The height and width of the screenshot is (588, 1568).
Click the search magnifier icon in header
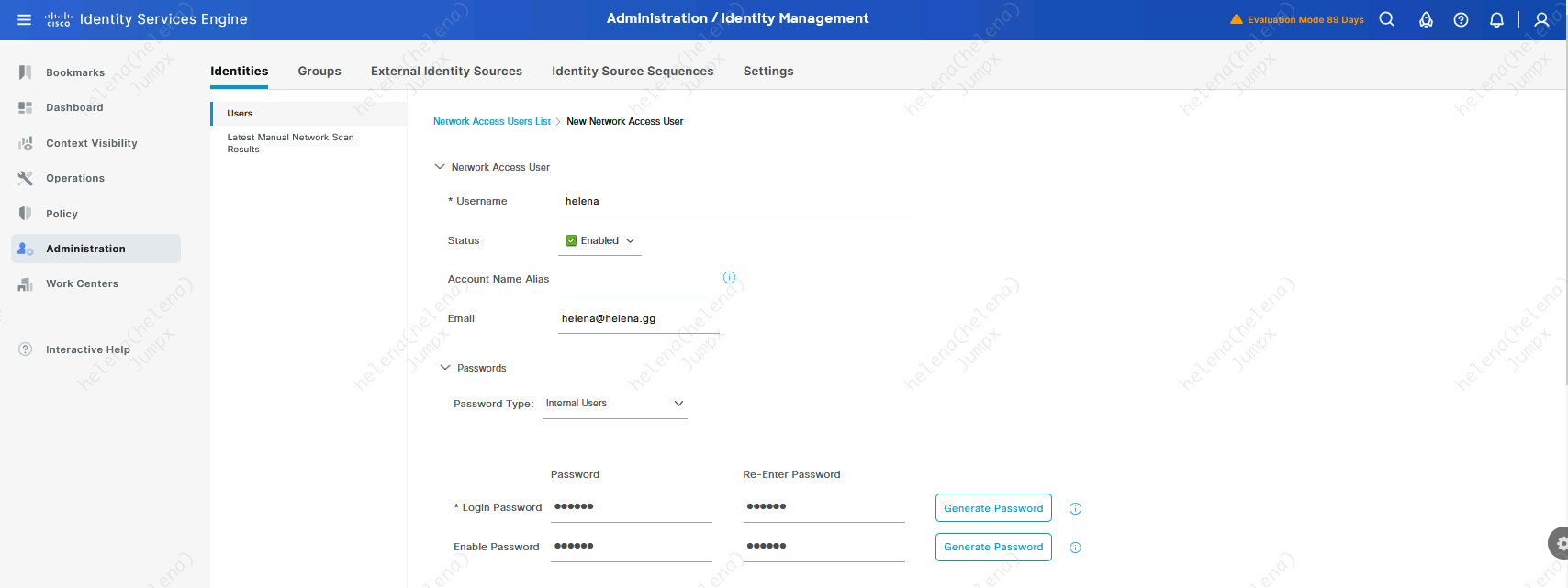[x=1386, y=19]
